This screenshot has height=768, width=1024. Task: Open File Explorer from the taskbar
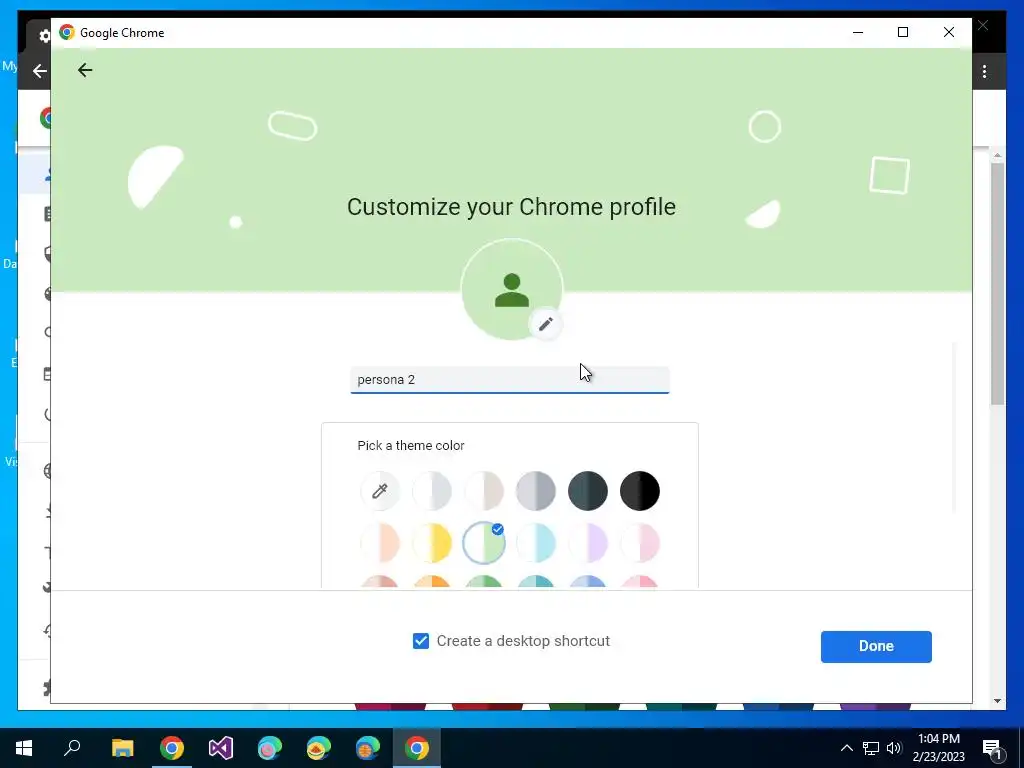pos(122,748)
